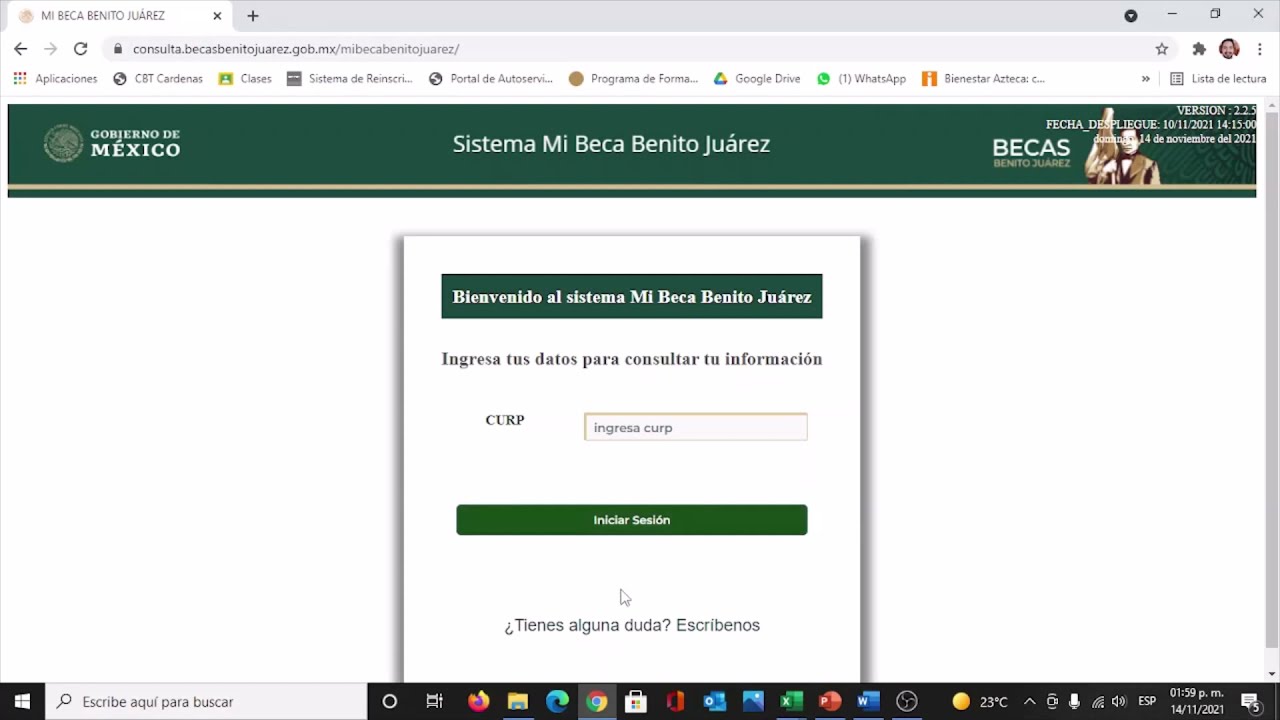Viewport: 1280px width, 720px height.
Task: Open the Google Drive bookmark
Action: [756, 79]
